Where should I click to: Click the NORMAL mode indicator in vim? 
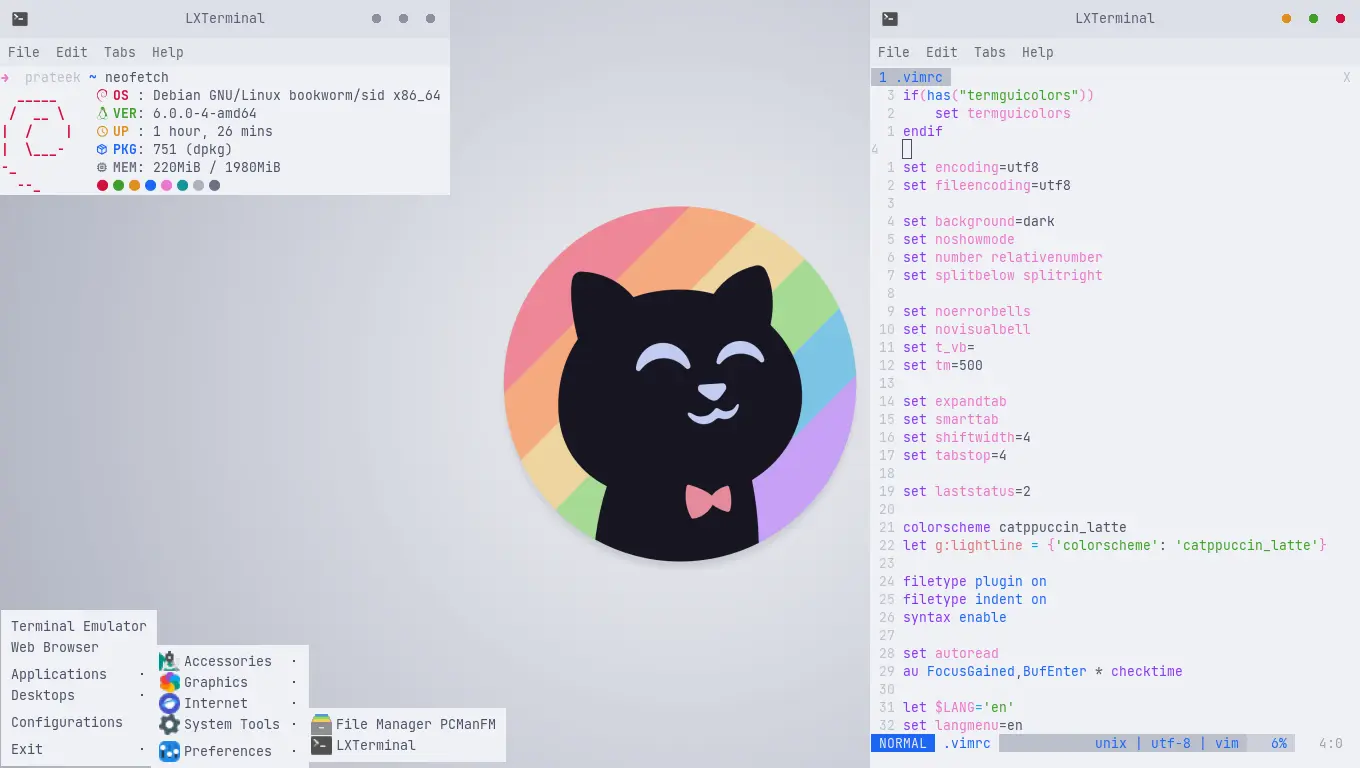tap(903, 743)
